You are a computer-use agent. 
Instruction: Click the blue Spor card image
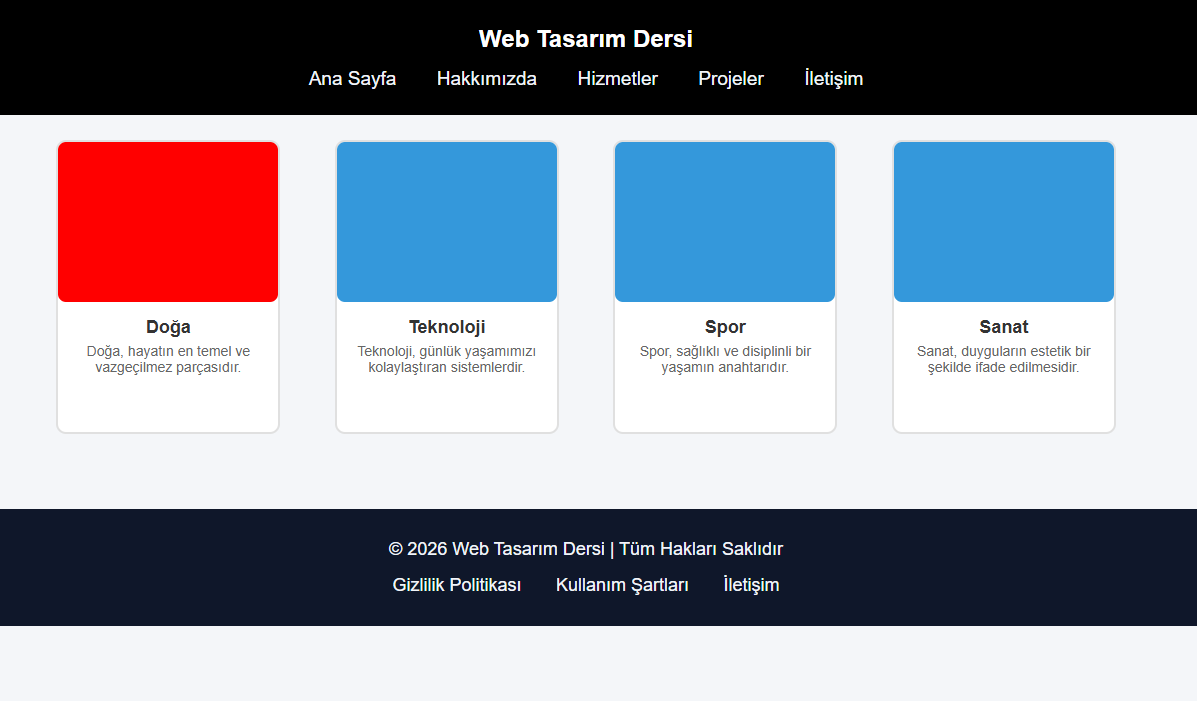pyautogui.click(x=725, y=222)
